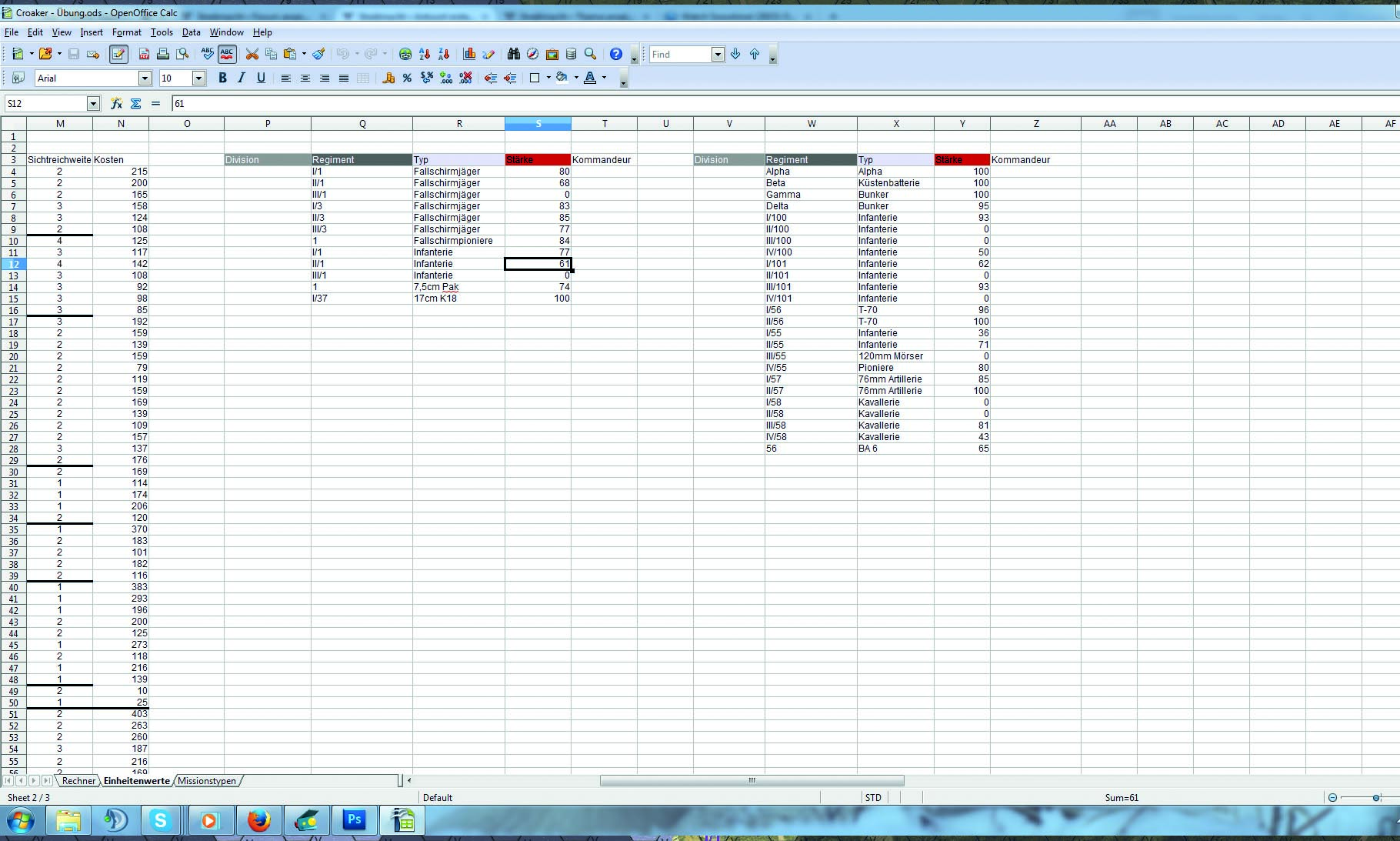1400x841 pixels.
Task: Click the Export as PDF icon
Action: tap(144, 54)
